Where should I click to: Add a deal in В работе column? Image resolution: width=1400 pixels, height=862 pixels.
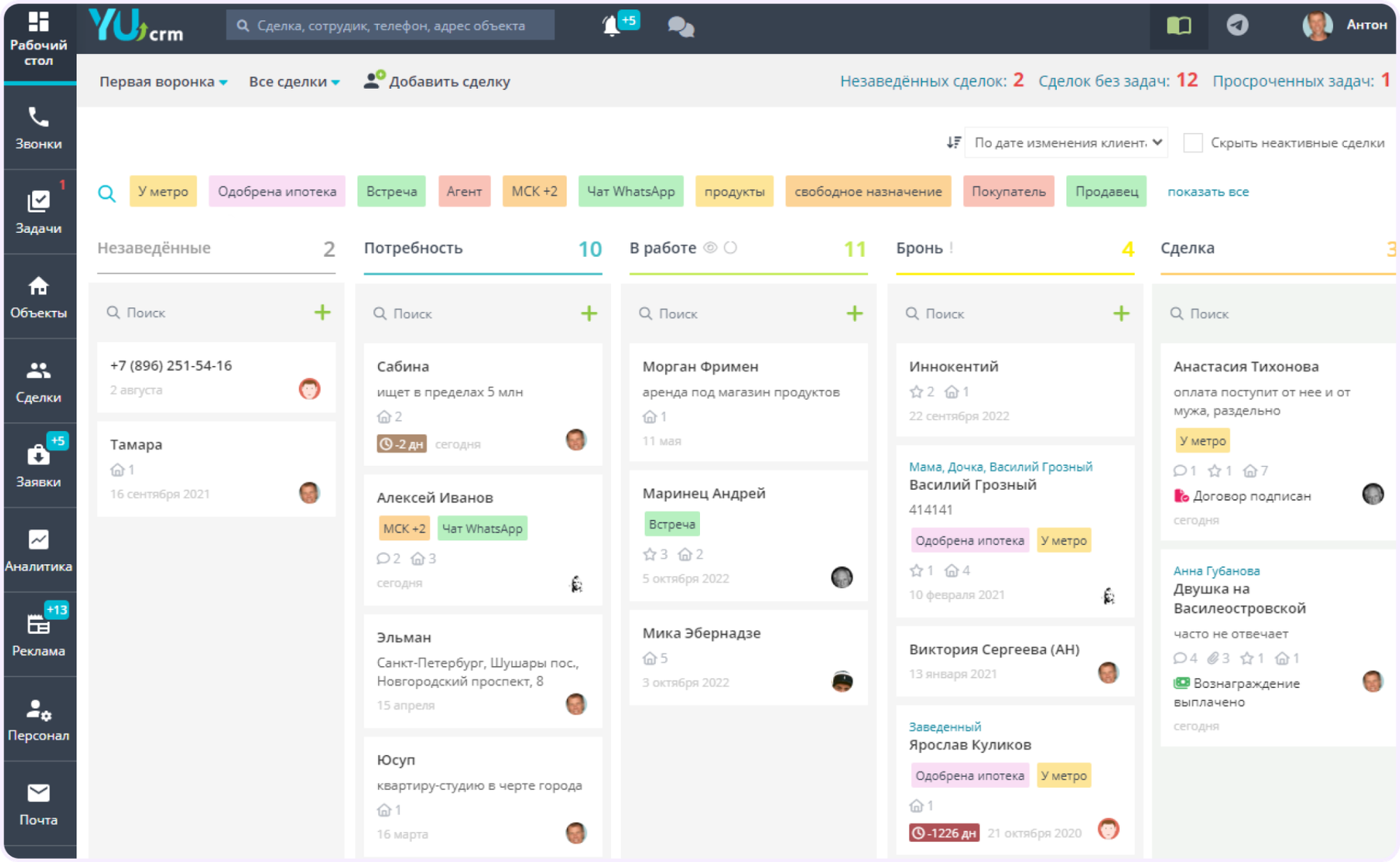[x=855, y=313]
